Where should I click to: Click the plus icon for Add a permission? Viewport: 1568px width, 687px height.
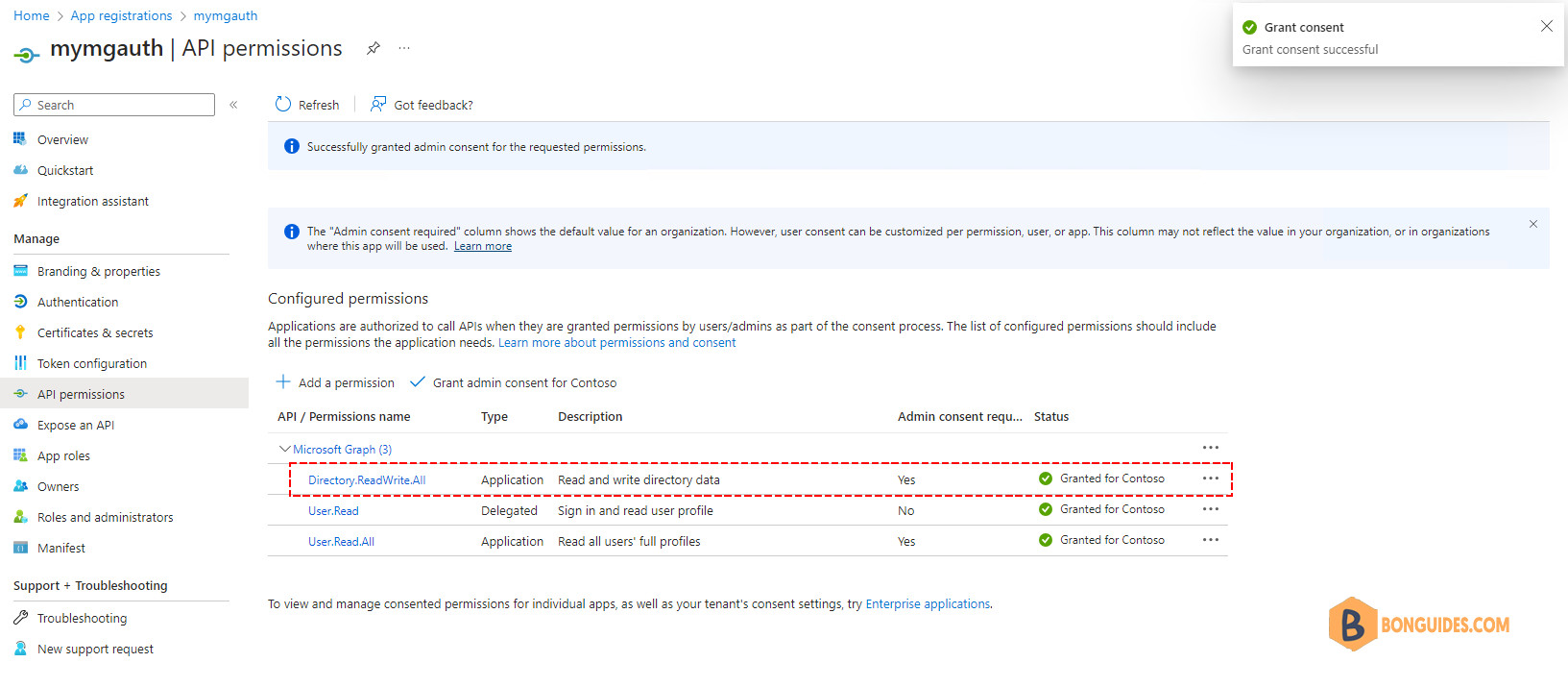pyautogui.click(x=283, y=381)
